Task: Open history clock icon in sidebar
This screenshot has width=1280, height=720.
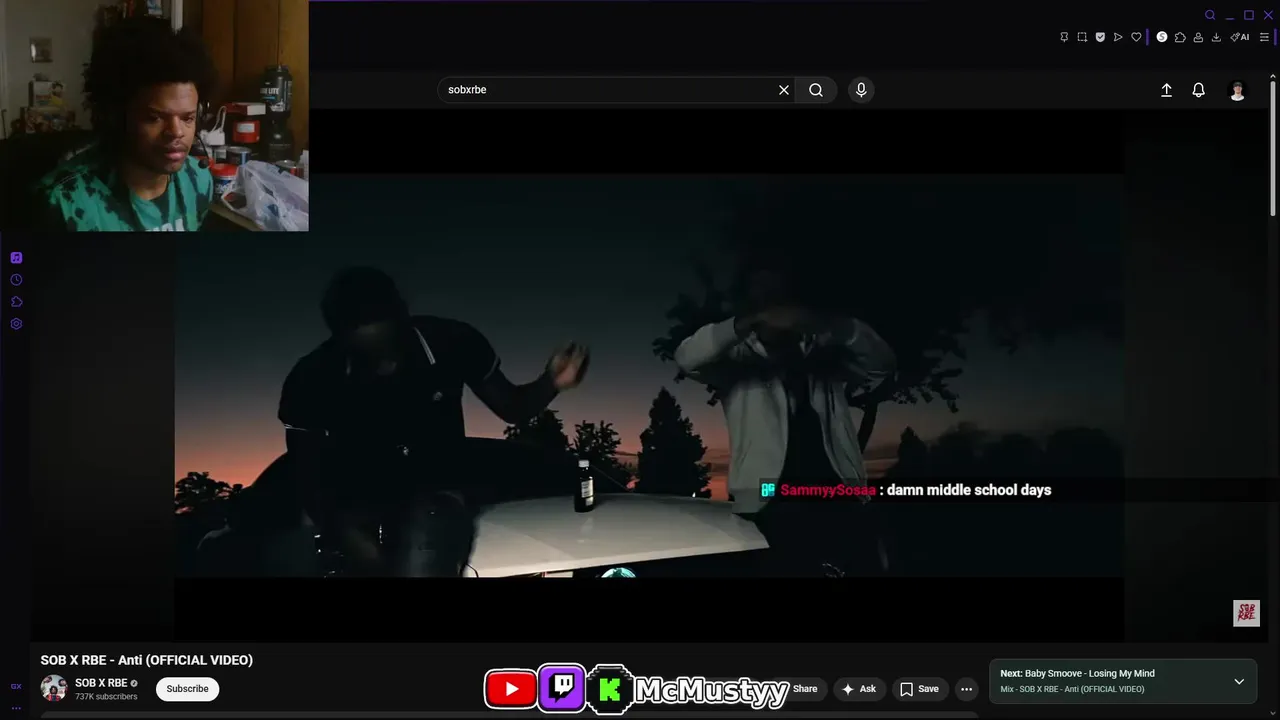Action: click(16, 280)
